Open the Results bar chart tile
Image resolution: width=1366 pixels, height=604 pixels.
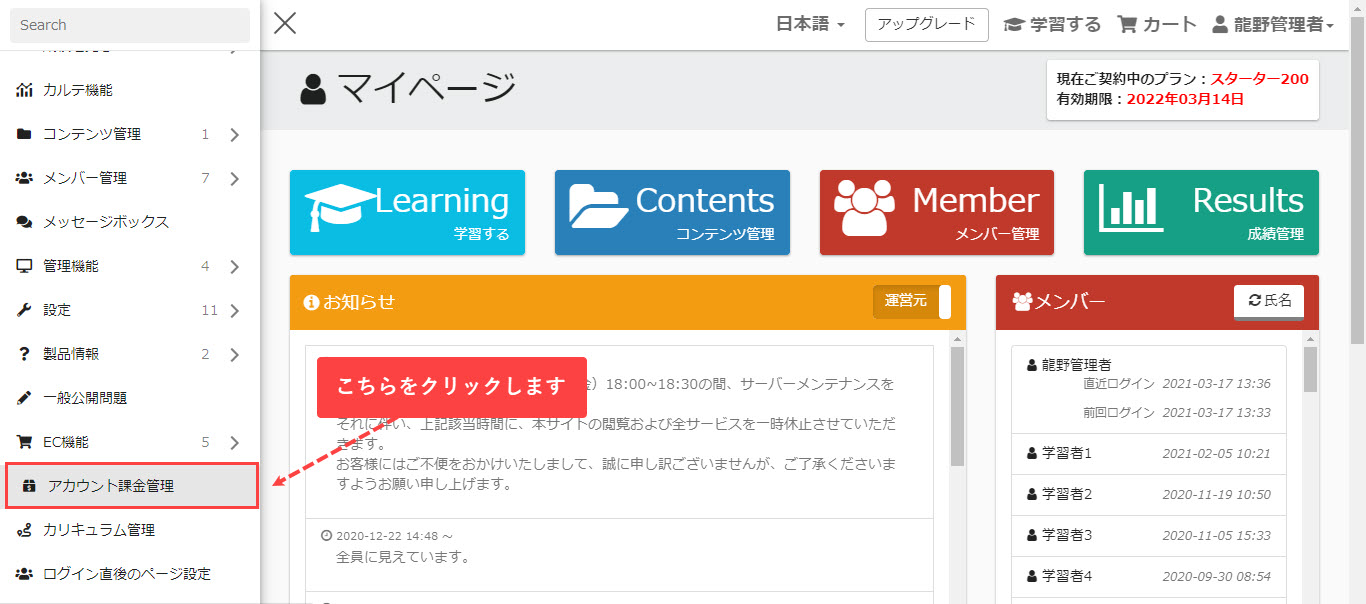[1201, 212]
